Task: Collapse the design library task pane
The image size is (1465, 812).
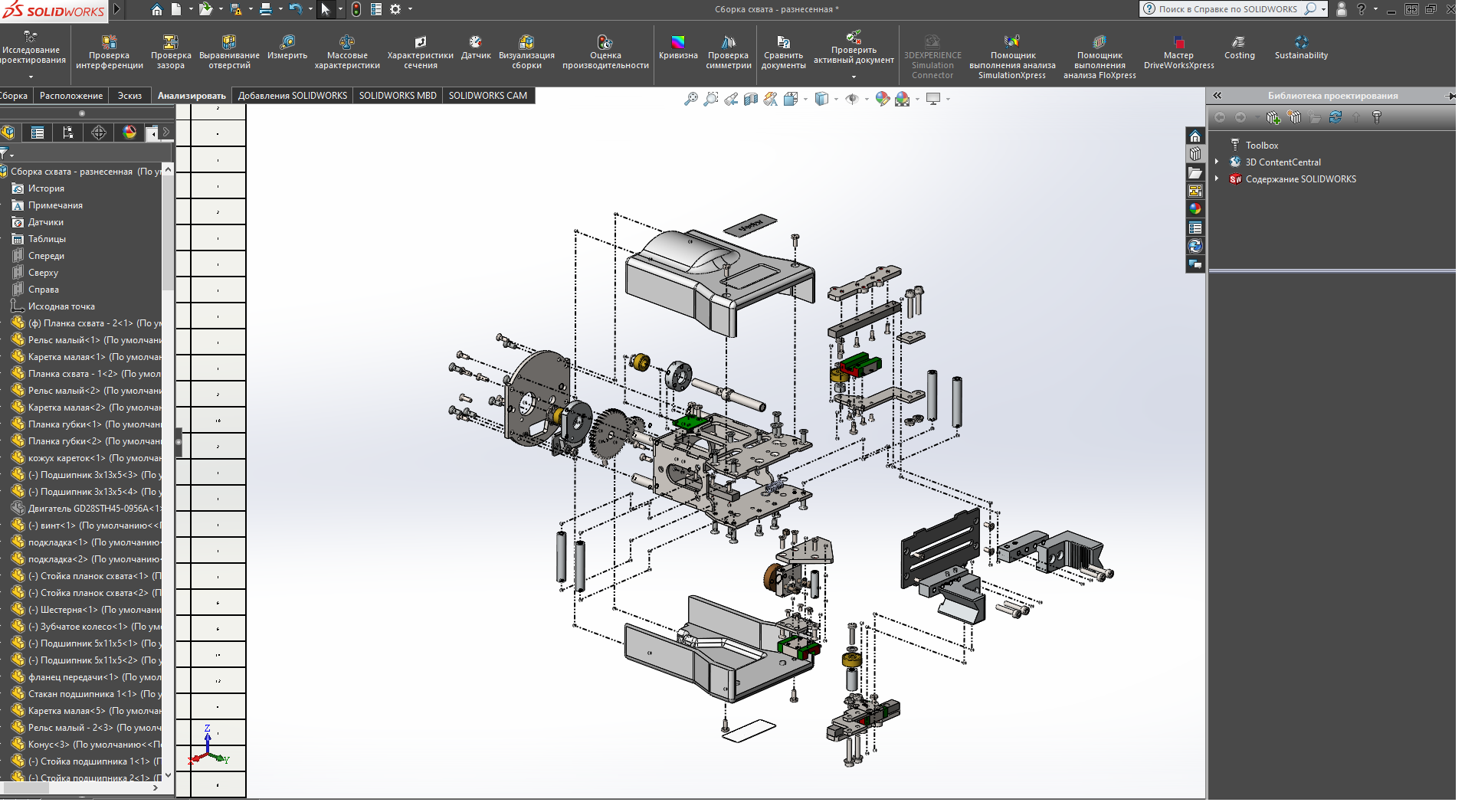Action: [1218, 96]
